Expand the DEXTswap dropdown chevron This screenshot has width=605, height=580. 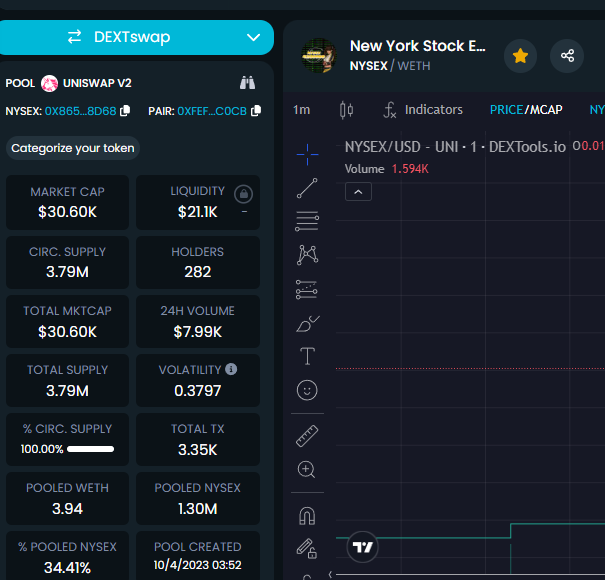point(253,37)
